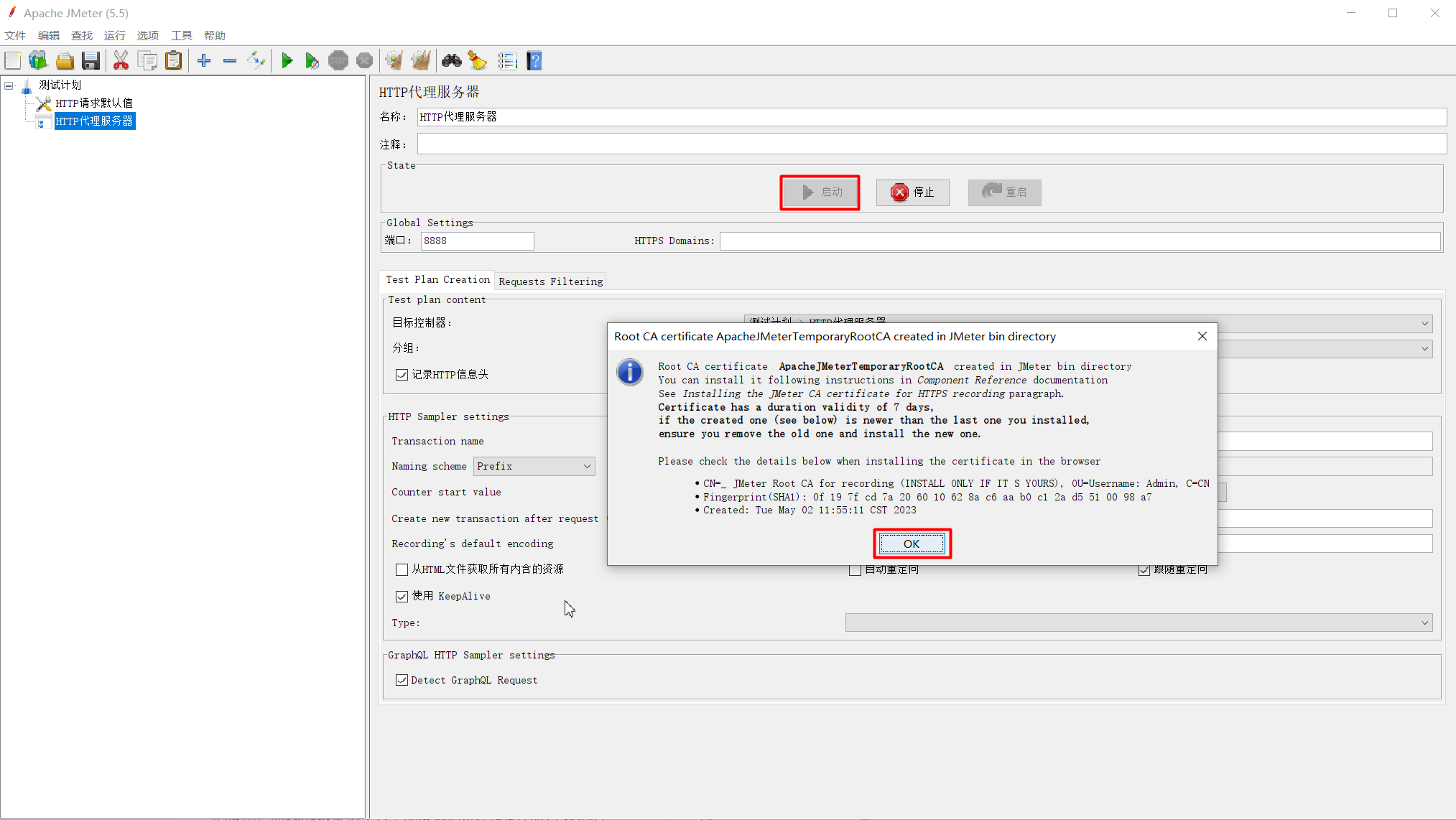Open the Function Helper list icon
Image resolution: width=1456 pixels, height=820 pixels.
pyautogui.click(x=507, y=61)
